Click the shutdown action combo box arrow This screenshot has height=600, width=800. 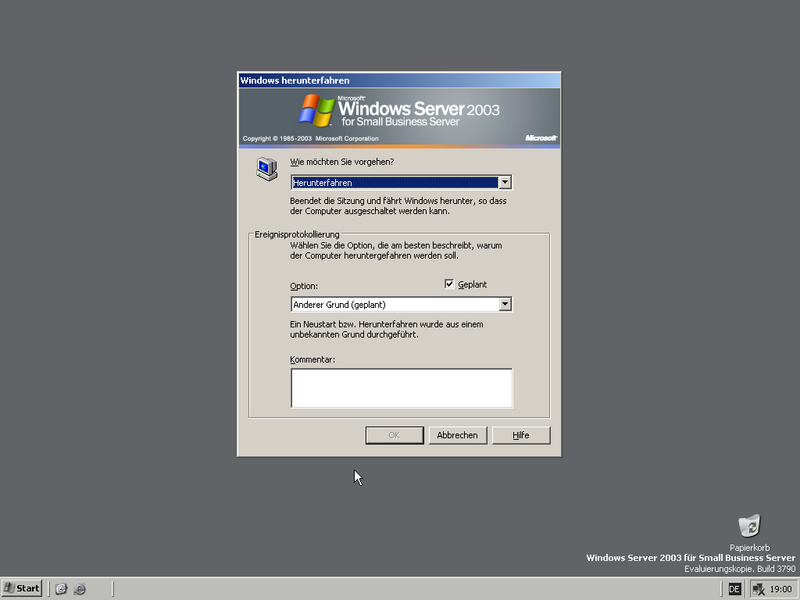(507, 182)
